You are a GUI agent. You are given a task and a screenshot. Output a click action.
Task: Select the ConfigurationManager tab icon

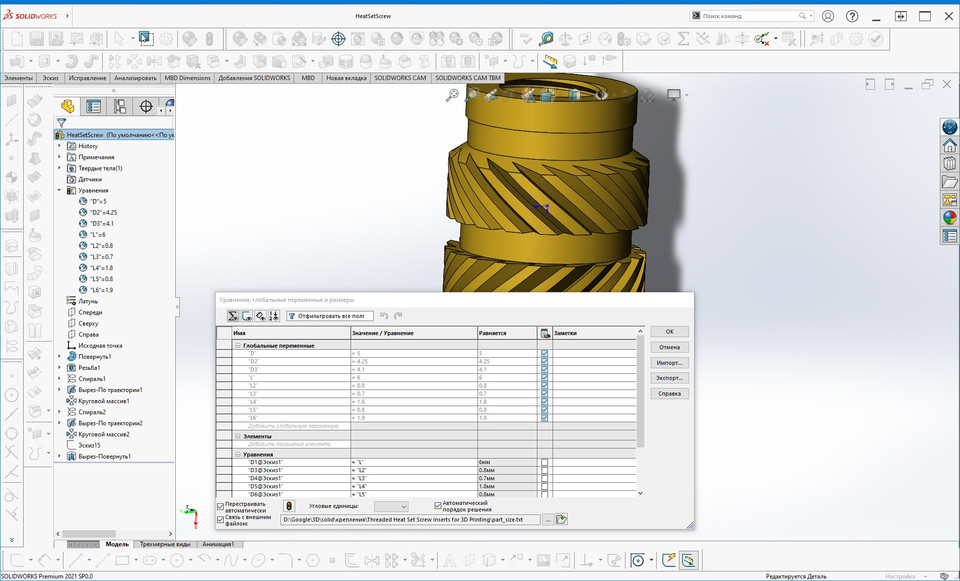[120, 106]
